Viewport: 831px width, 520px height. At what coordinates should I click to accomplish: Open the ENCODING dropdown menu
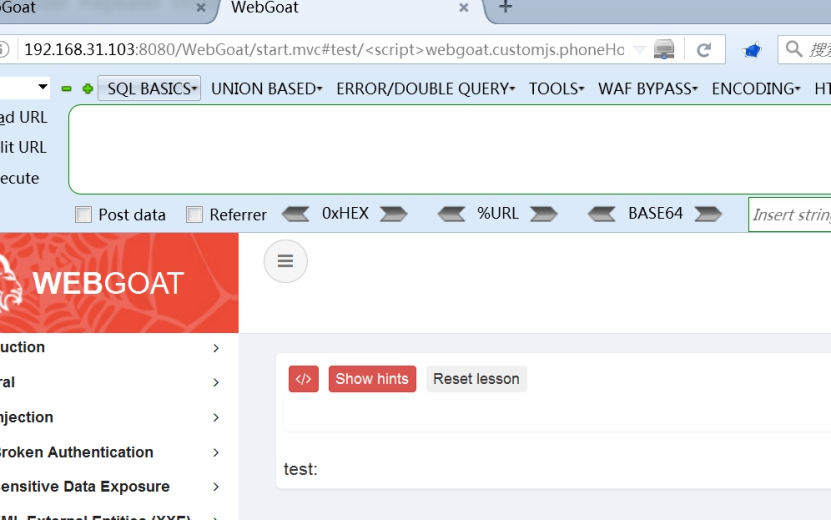[756, 89]
